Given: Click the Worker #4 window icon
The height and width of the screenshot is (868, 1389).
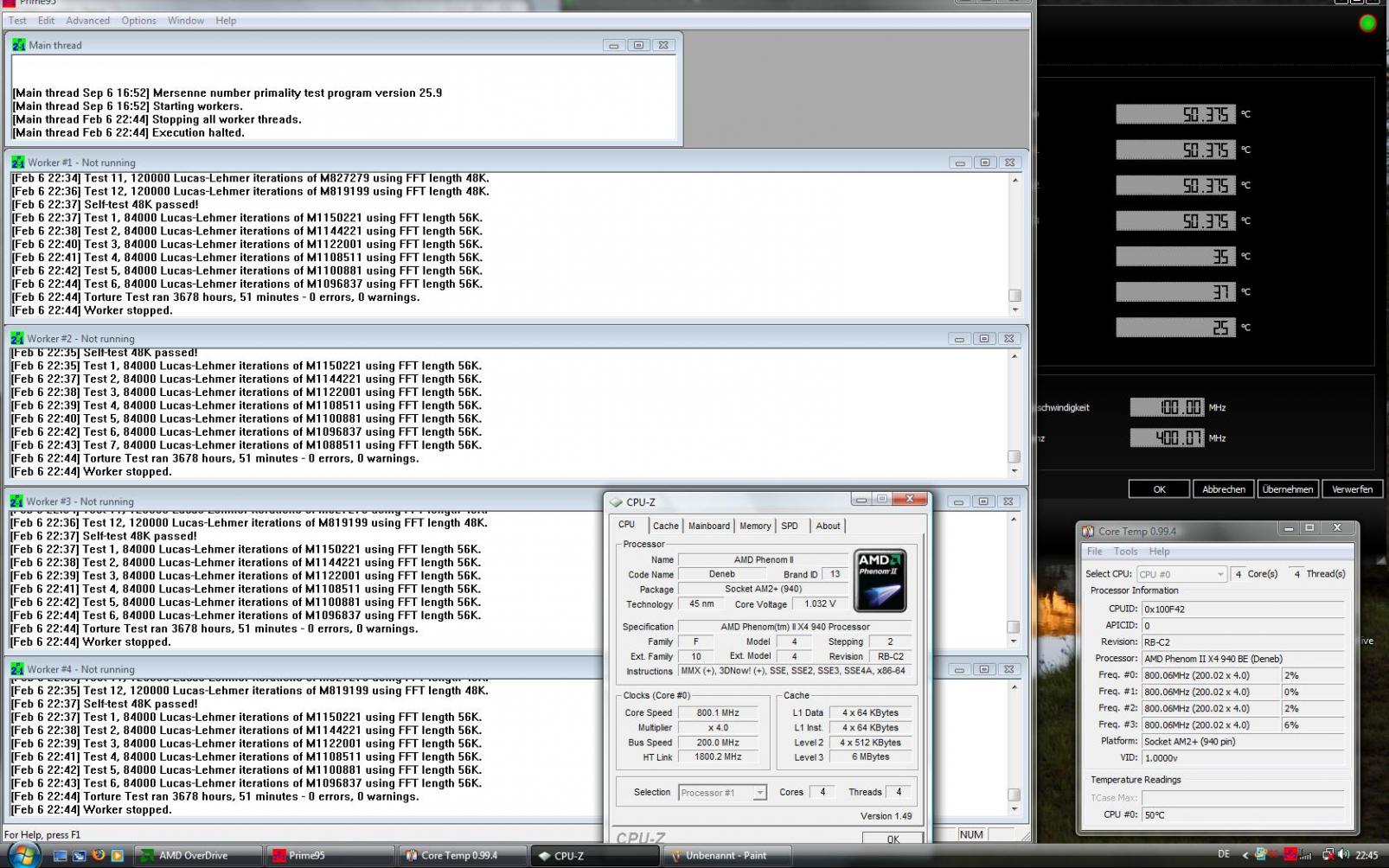Looking at the screenshot, I should (17, 668).
